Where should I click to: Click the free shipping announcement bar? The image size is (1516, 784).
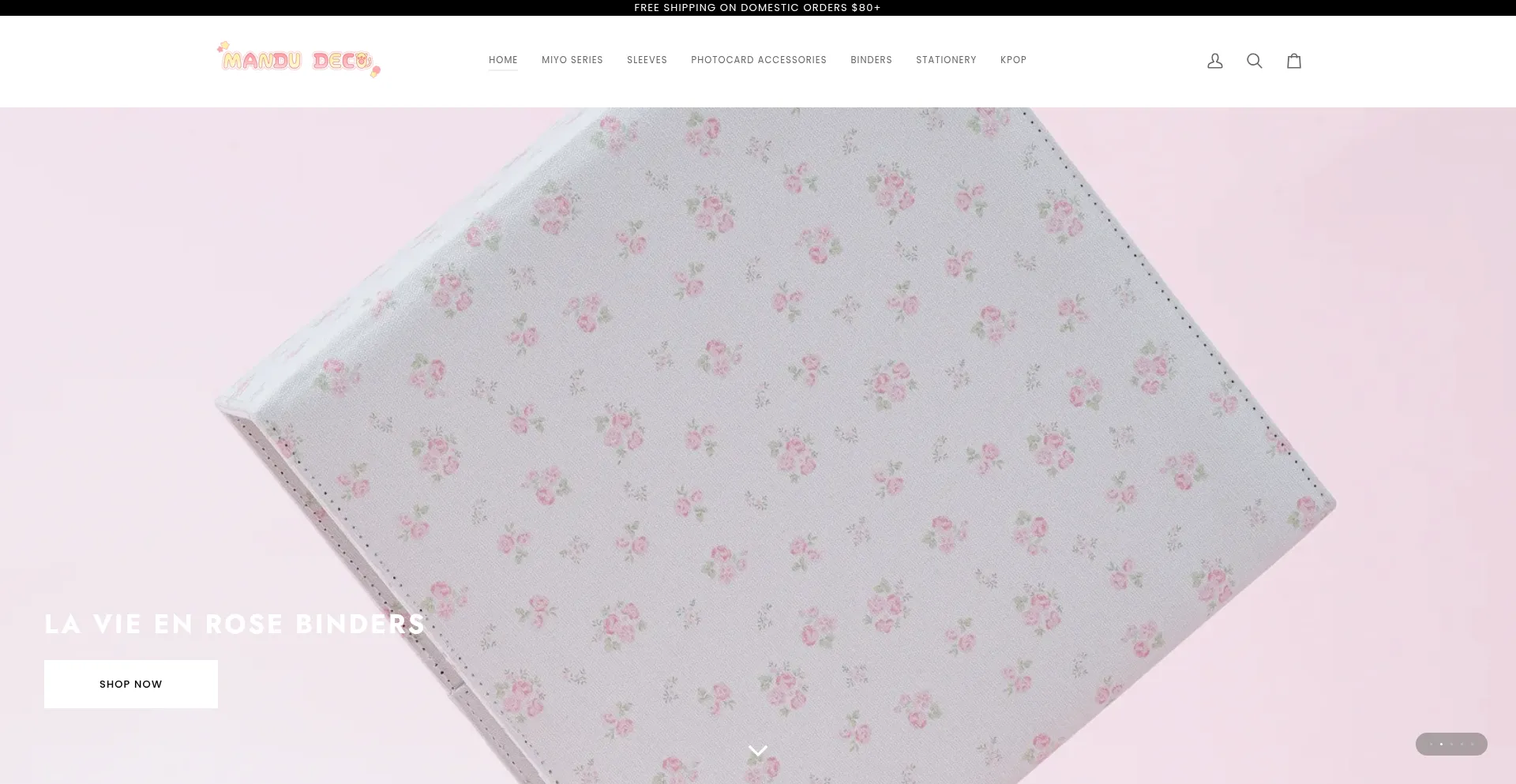coord(757,8)
